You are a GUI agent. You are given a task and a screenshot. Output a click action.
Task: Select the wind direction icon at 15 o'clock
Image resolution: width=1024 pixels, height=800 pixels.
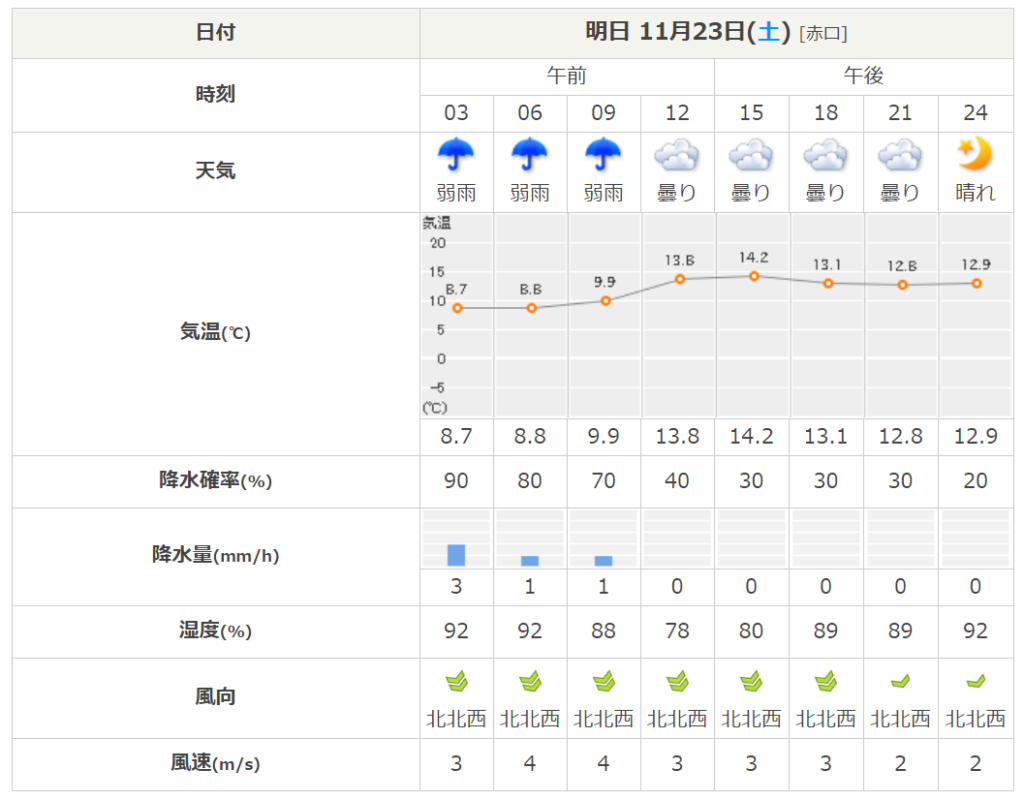pos(751,682)
